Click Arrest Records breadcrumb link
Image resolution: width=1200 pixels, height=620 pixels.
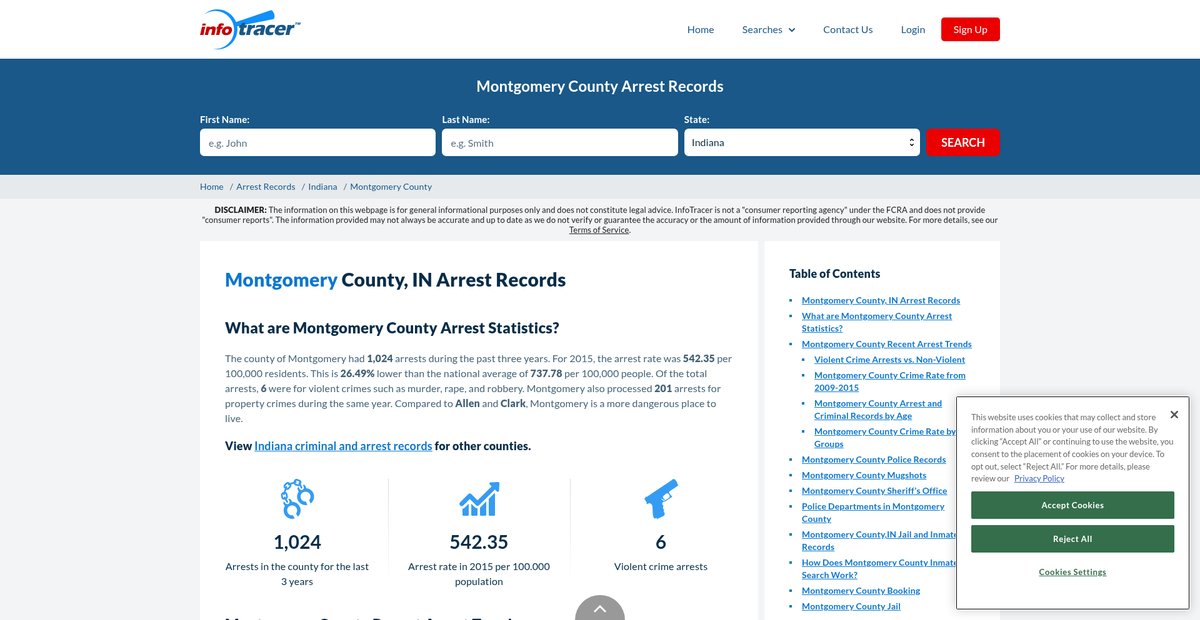[x=266, y=187]
